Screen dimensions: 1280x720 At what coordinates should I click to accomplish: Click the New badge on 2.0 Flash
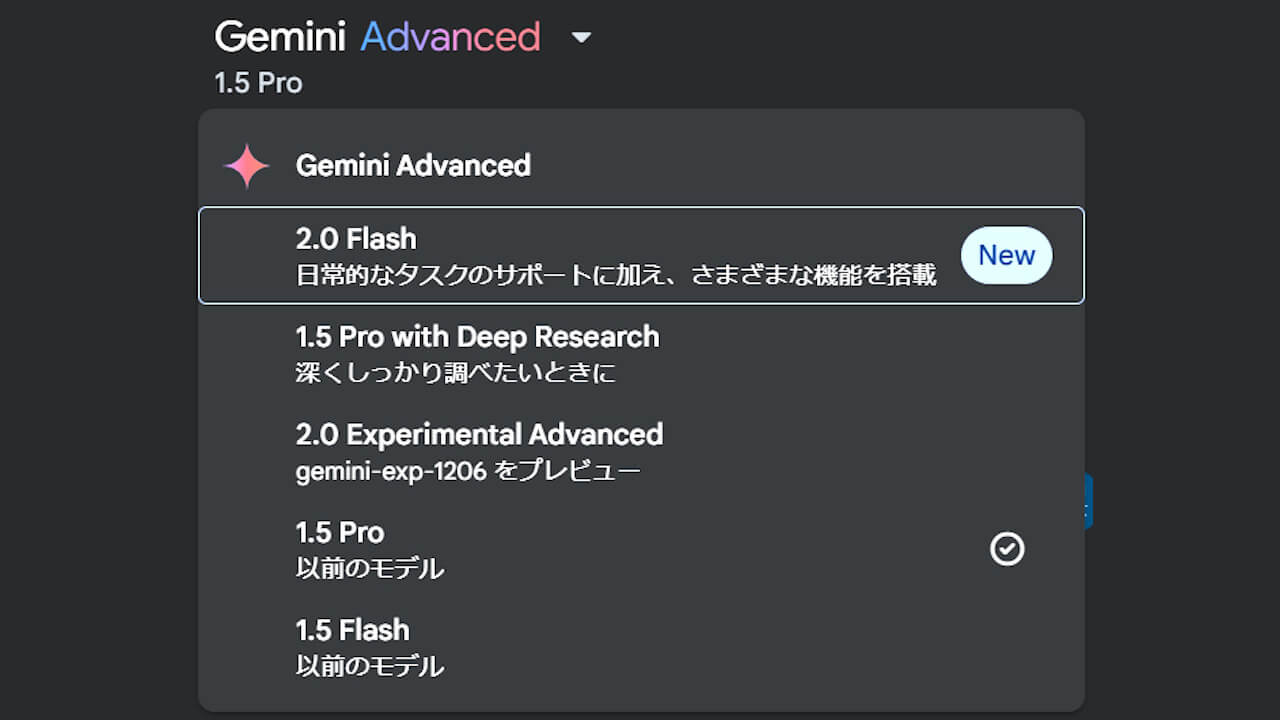1006,255
